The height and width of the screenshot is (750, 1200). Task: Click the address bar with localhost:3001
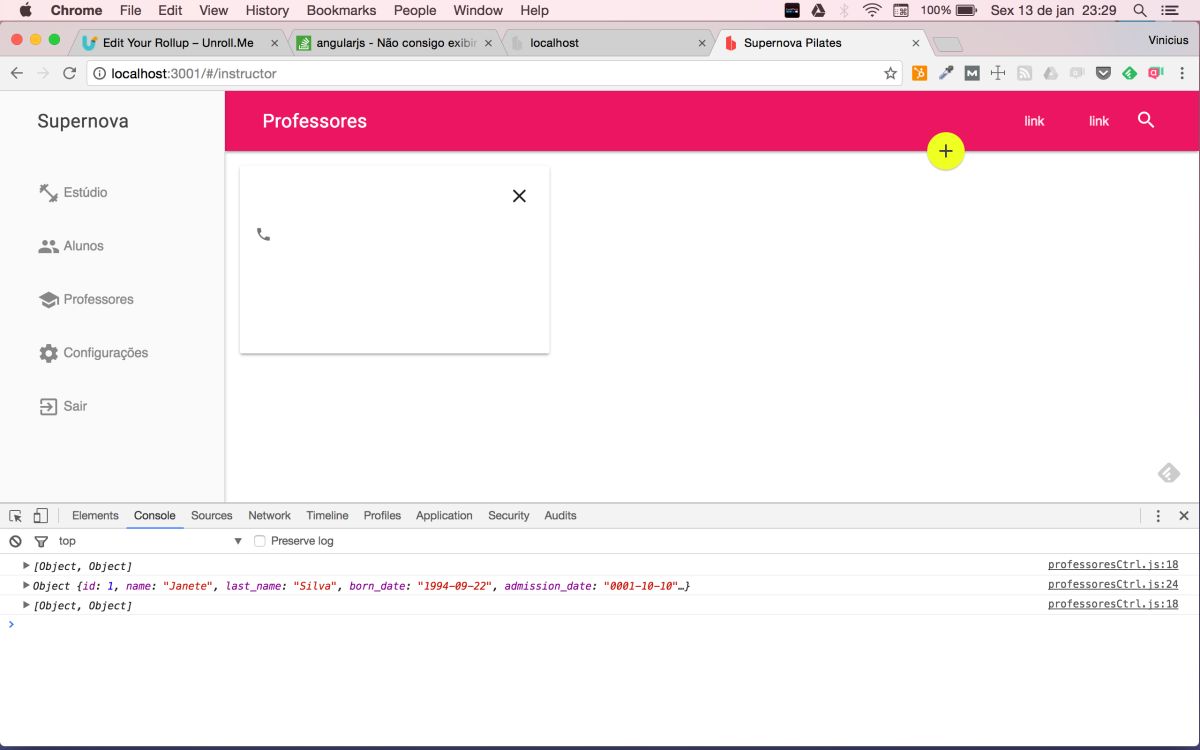(x=494, y=73)
